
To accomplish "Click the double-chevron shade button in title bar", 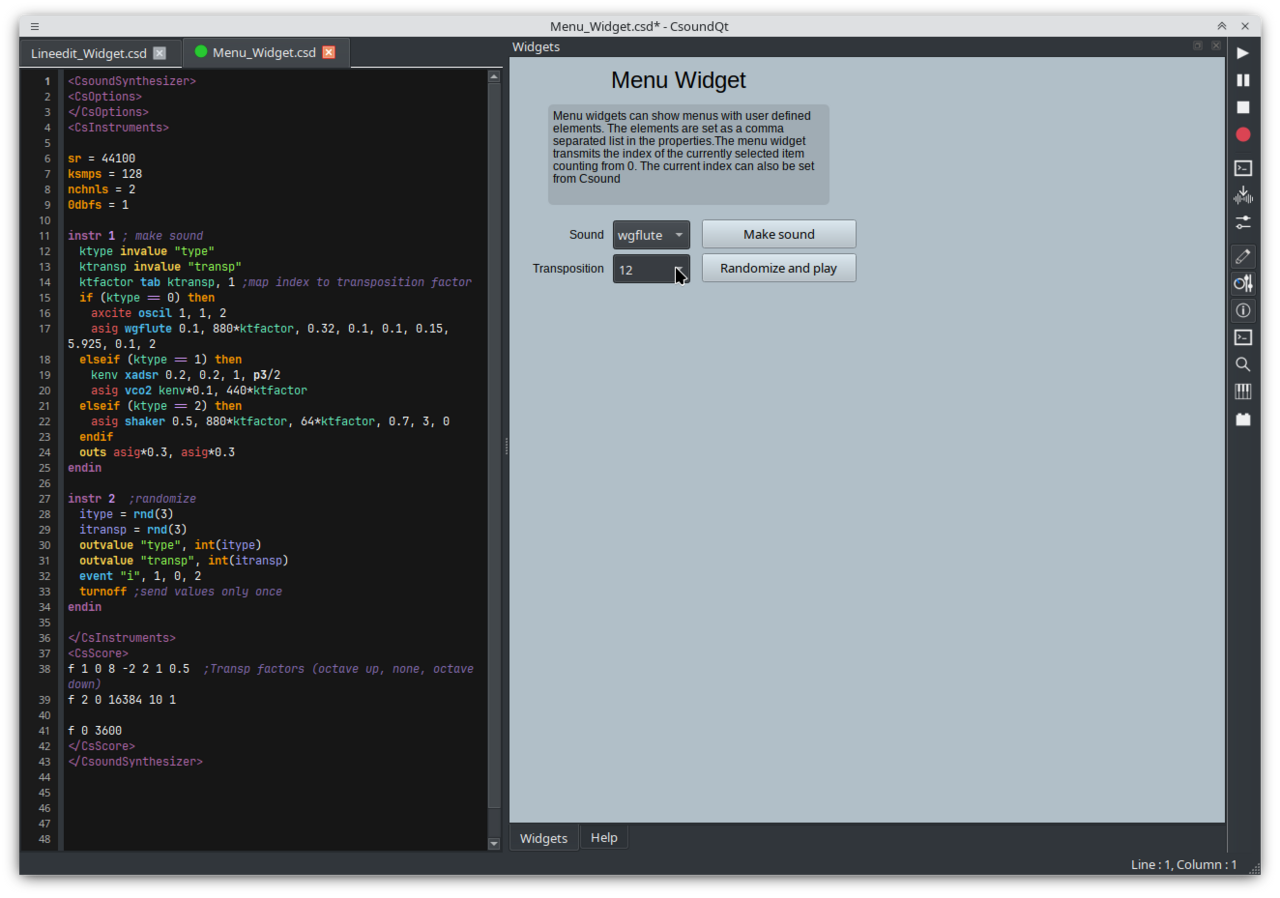I will click(x=1222, y=26).
